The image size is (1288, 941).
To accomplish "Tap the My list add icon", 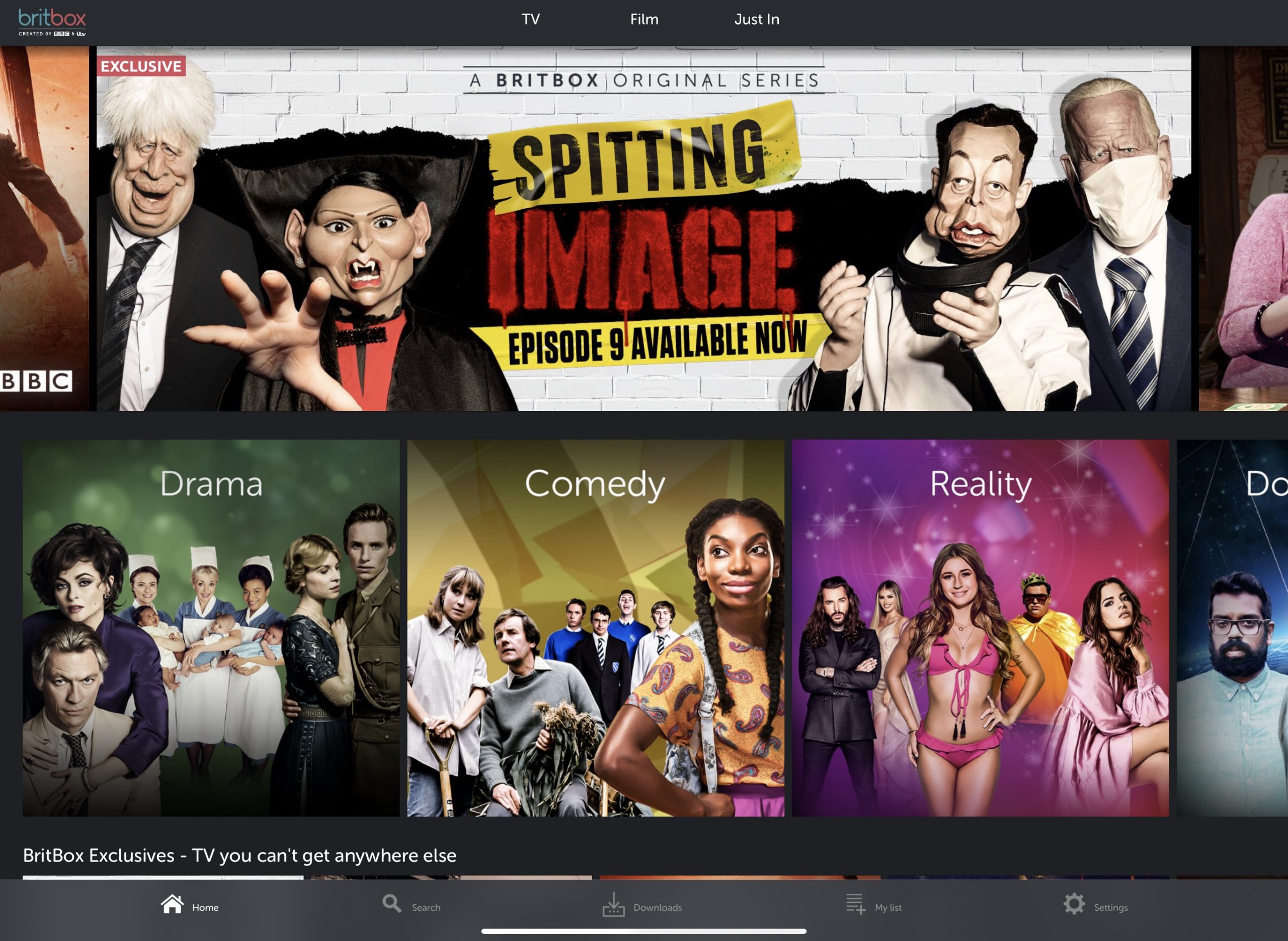I will coord(855,904).
